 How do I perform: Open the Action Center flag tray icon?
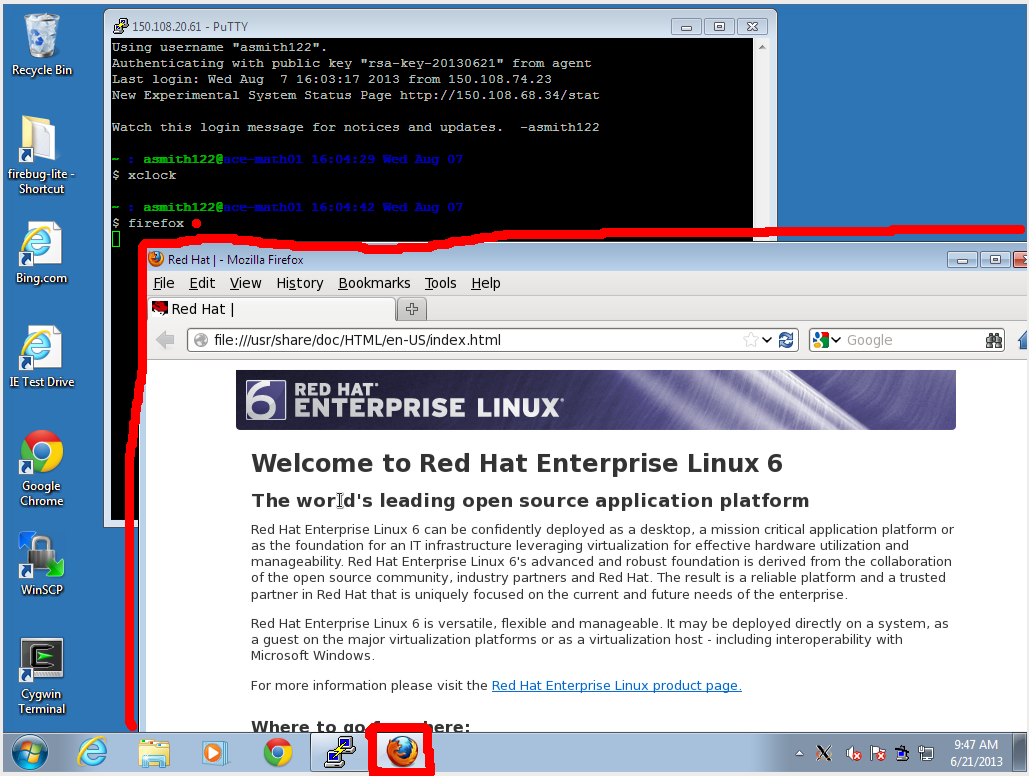(x=877, y=753)
